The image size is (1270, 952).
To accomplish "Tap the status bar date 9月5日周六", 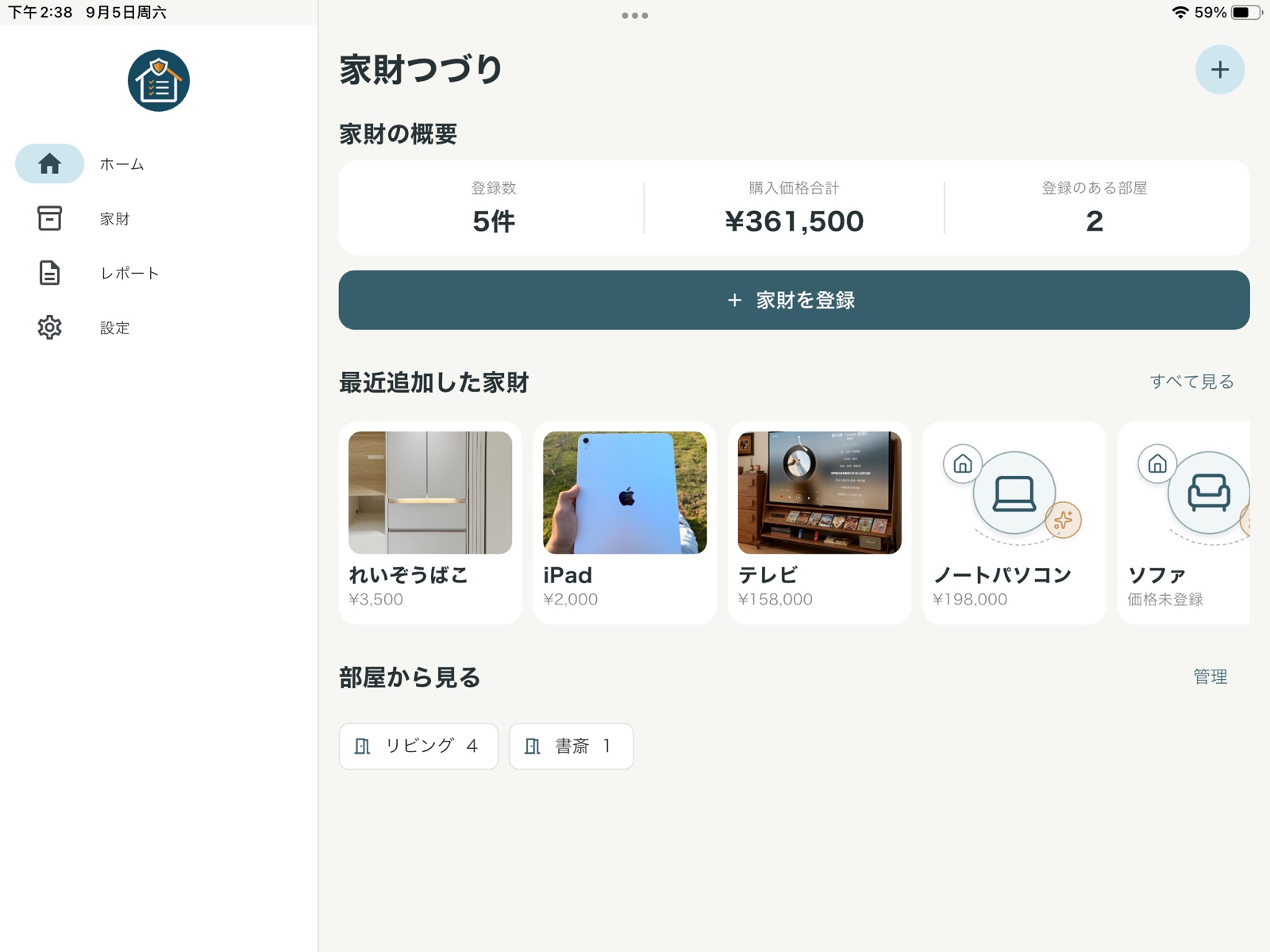I will [126, 12].
